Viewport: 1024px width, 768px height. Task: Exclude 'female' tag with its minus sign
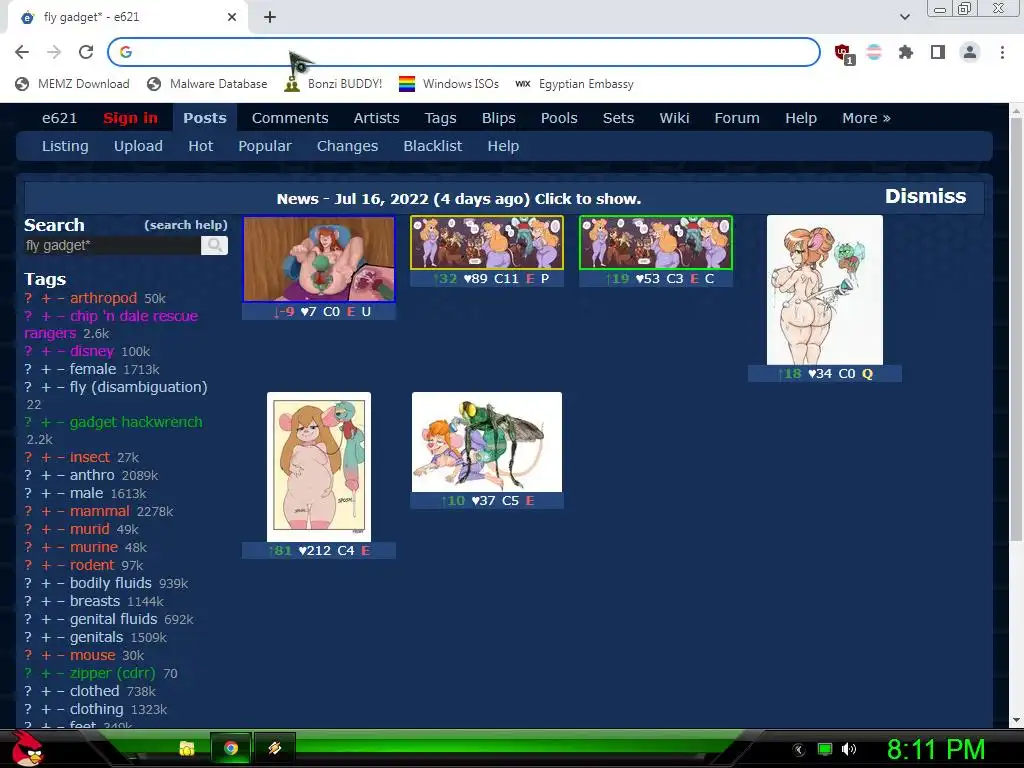[60, 370]
